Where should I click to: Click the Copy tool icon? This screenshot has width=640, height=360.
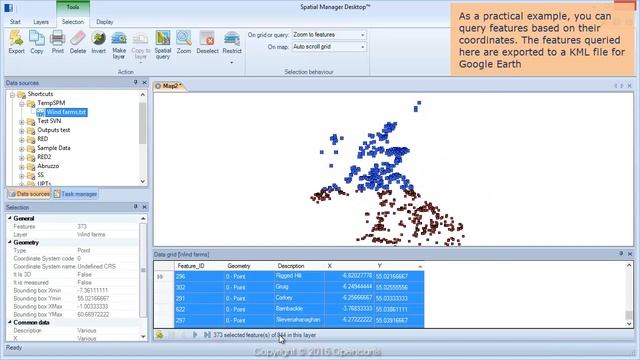pyautogui.click(x=37, y=39)
